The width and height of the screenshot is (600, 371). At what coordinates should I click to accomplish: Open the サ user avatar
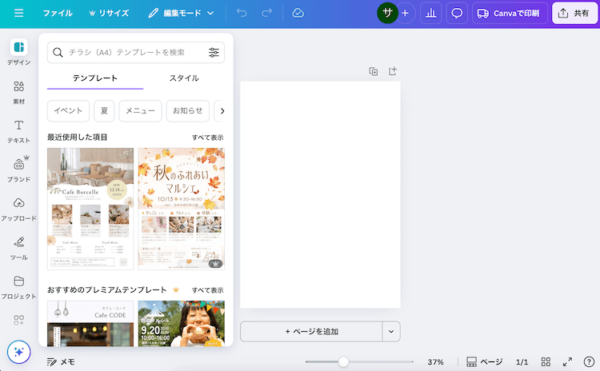pos(387,13)
